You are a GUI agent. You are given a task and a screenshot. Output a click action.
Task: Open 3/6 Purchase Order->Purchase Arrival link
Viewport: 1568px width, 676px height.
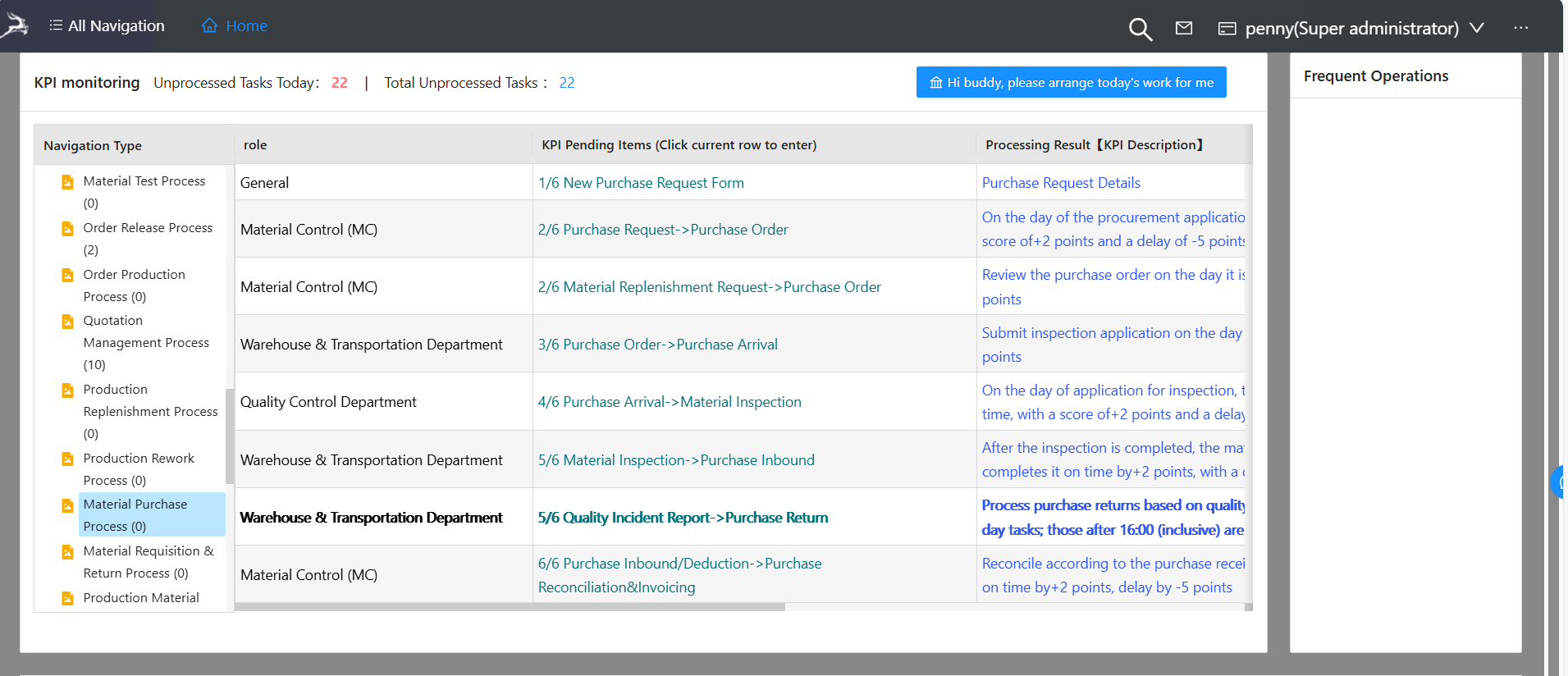pyautogui.click(x=657, y=345)
